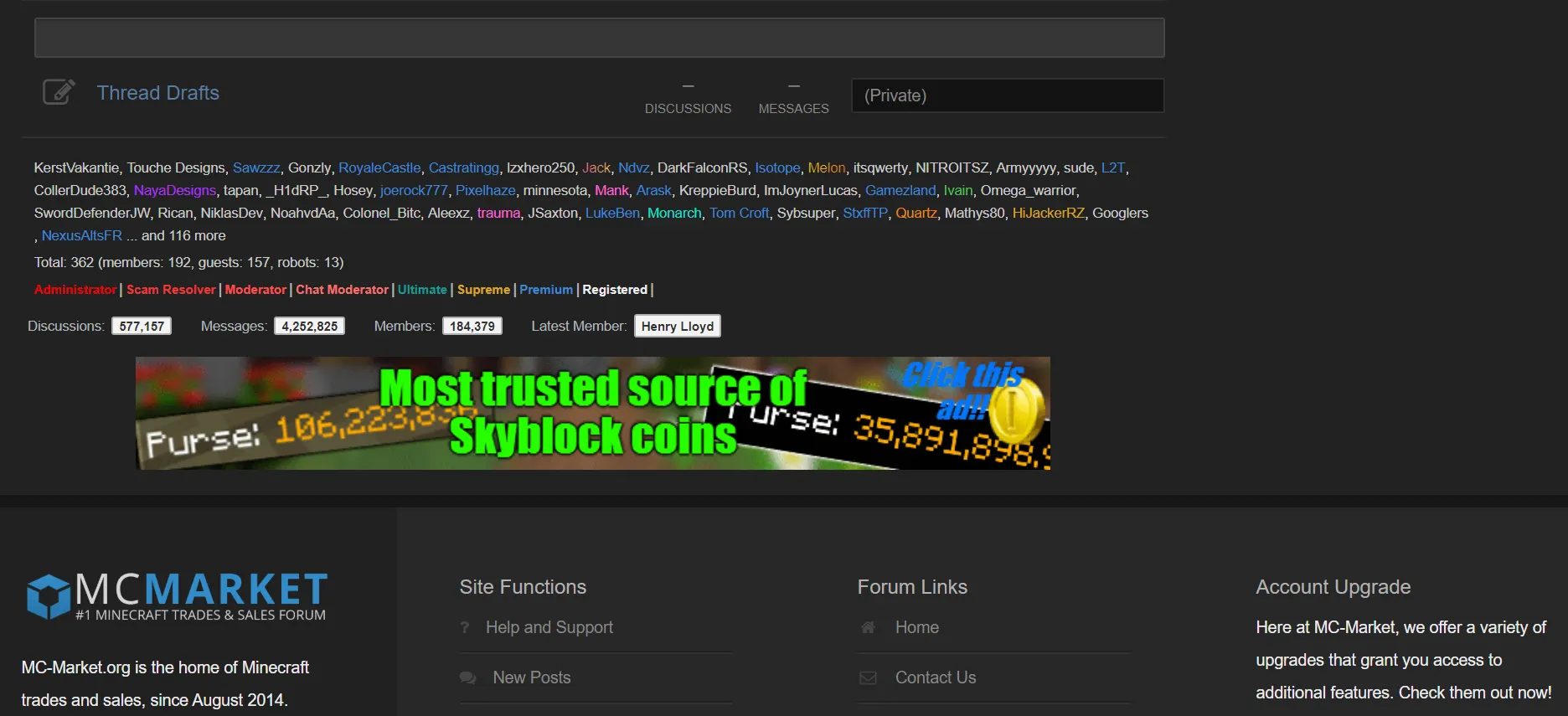The height and width of the screenshot is (716, 1568).
Task: Click the empty bar above Thread Drafts
Action: click(599, 38)
